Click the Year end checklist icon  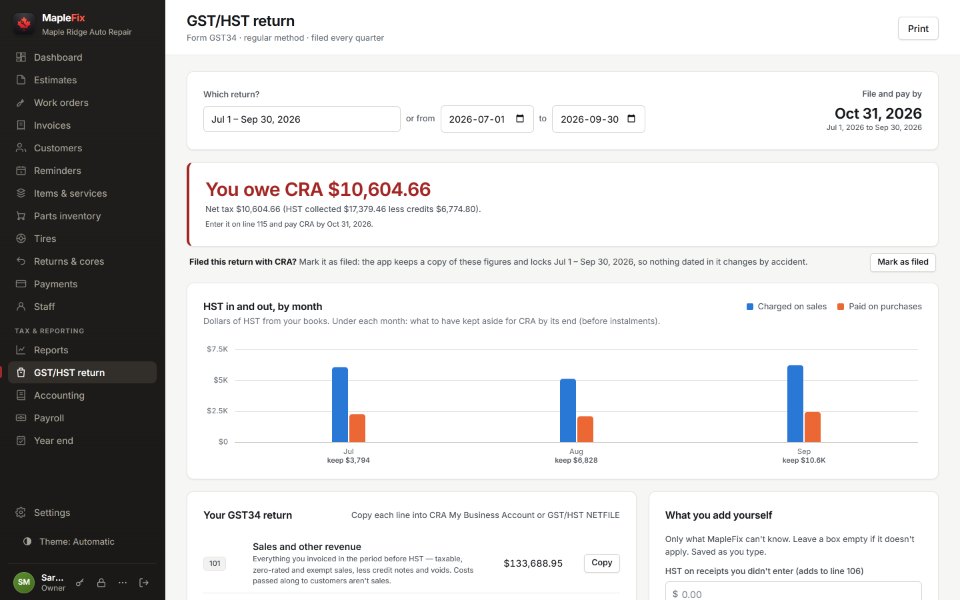point(21,440)
